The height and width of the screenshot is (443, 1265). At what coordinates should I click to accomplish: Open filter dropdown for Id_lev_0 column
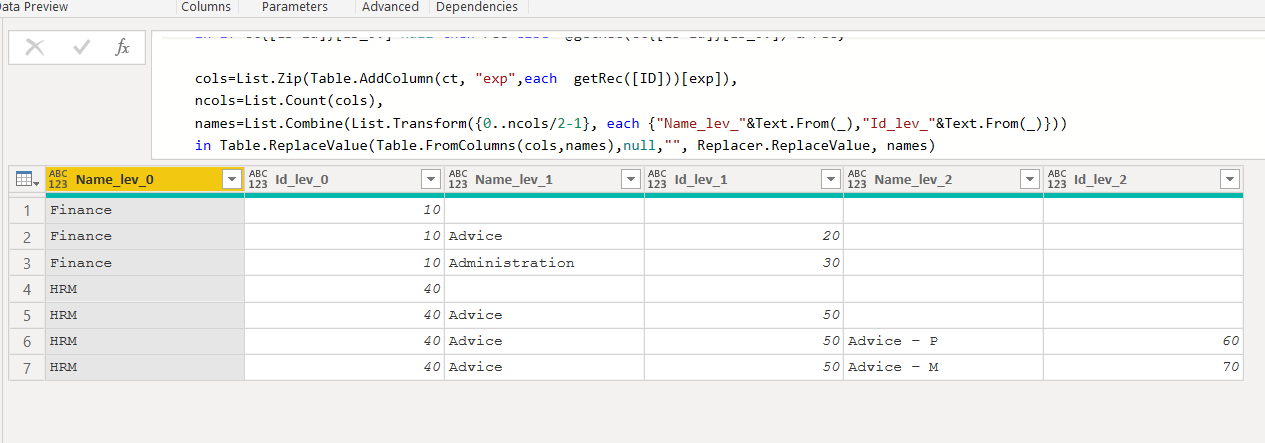pyautogui.click(x=431, y=179)
